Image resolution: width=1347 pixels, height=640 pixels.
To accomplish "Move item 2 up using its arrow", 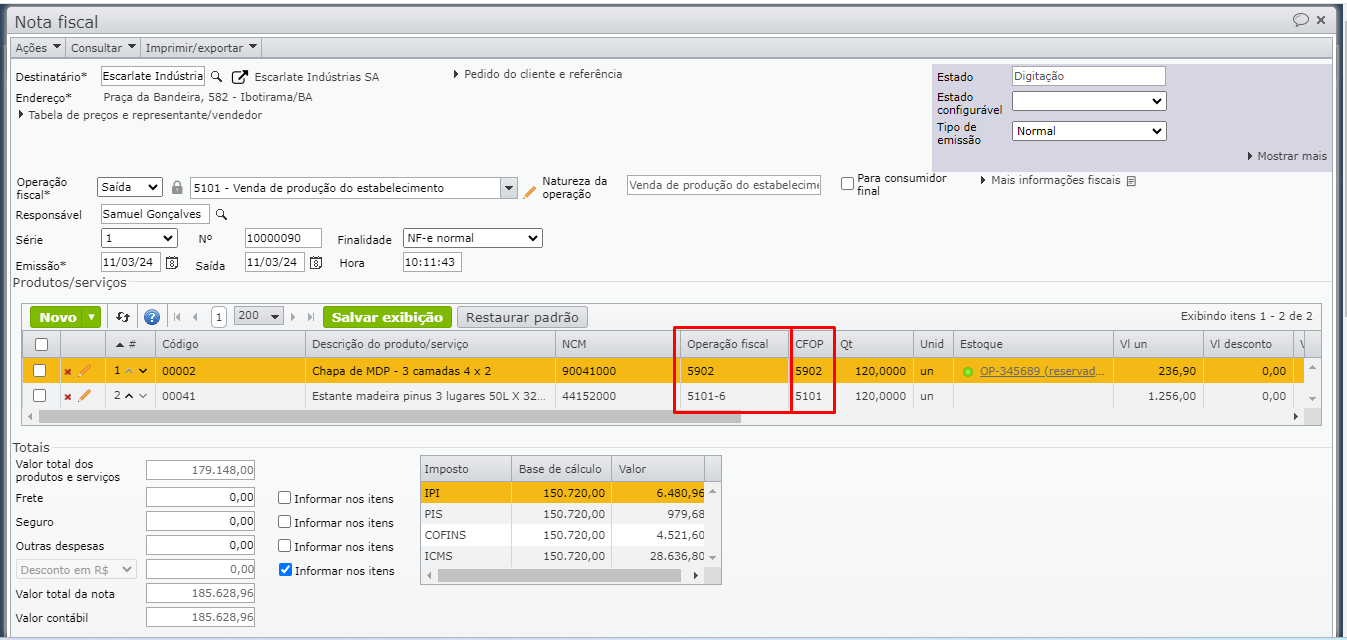I will tap(129, 396).
